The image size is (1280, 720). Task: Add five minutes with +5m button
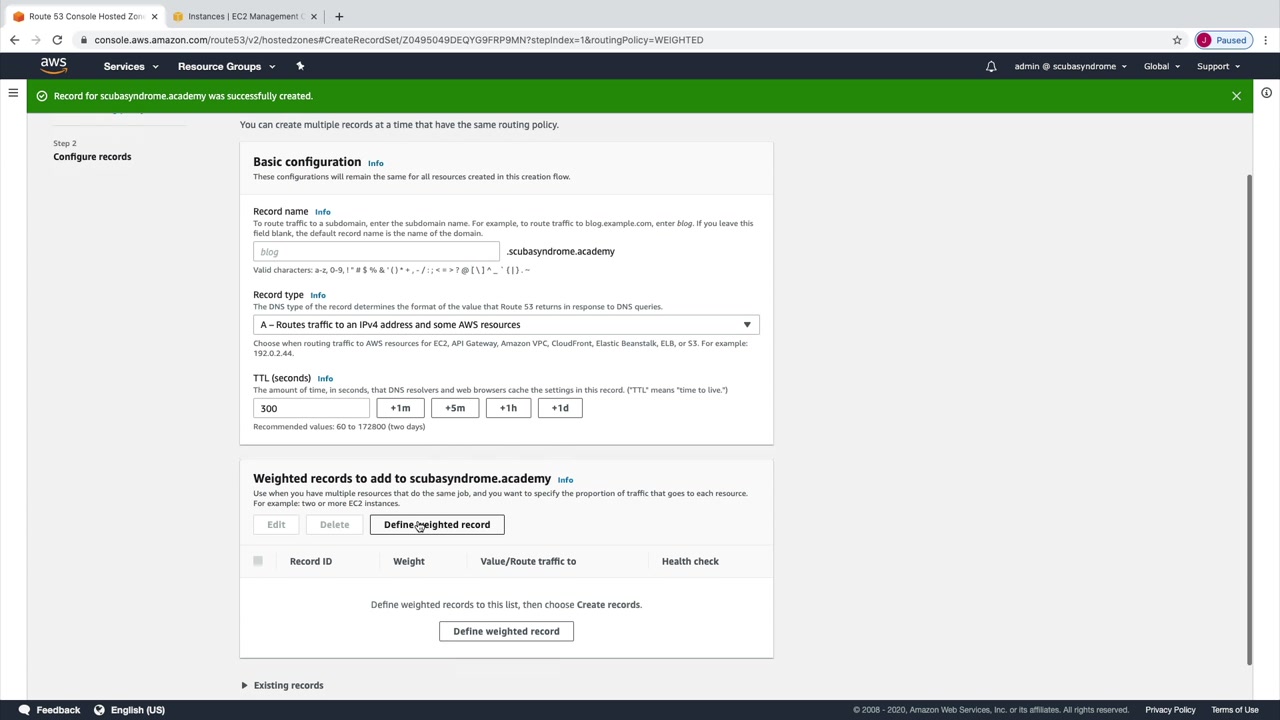[x=455, y=408]
